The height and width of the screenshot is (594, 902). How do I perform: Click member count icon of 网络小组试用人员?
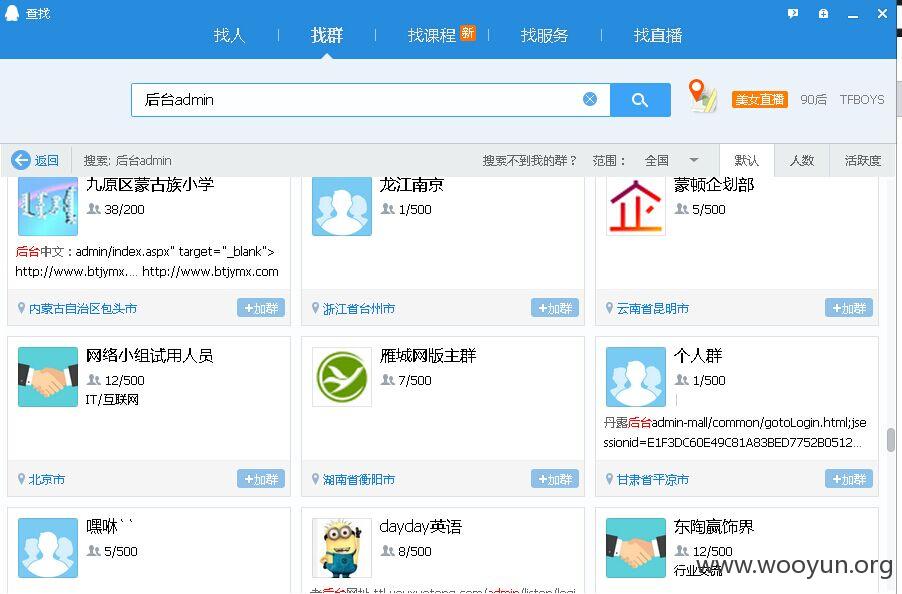point(94,380)
